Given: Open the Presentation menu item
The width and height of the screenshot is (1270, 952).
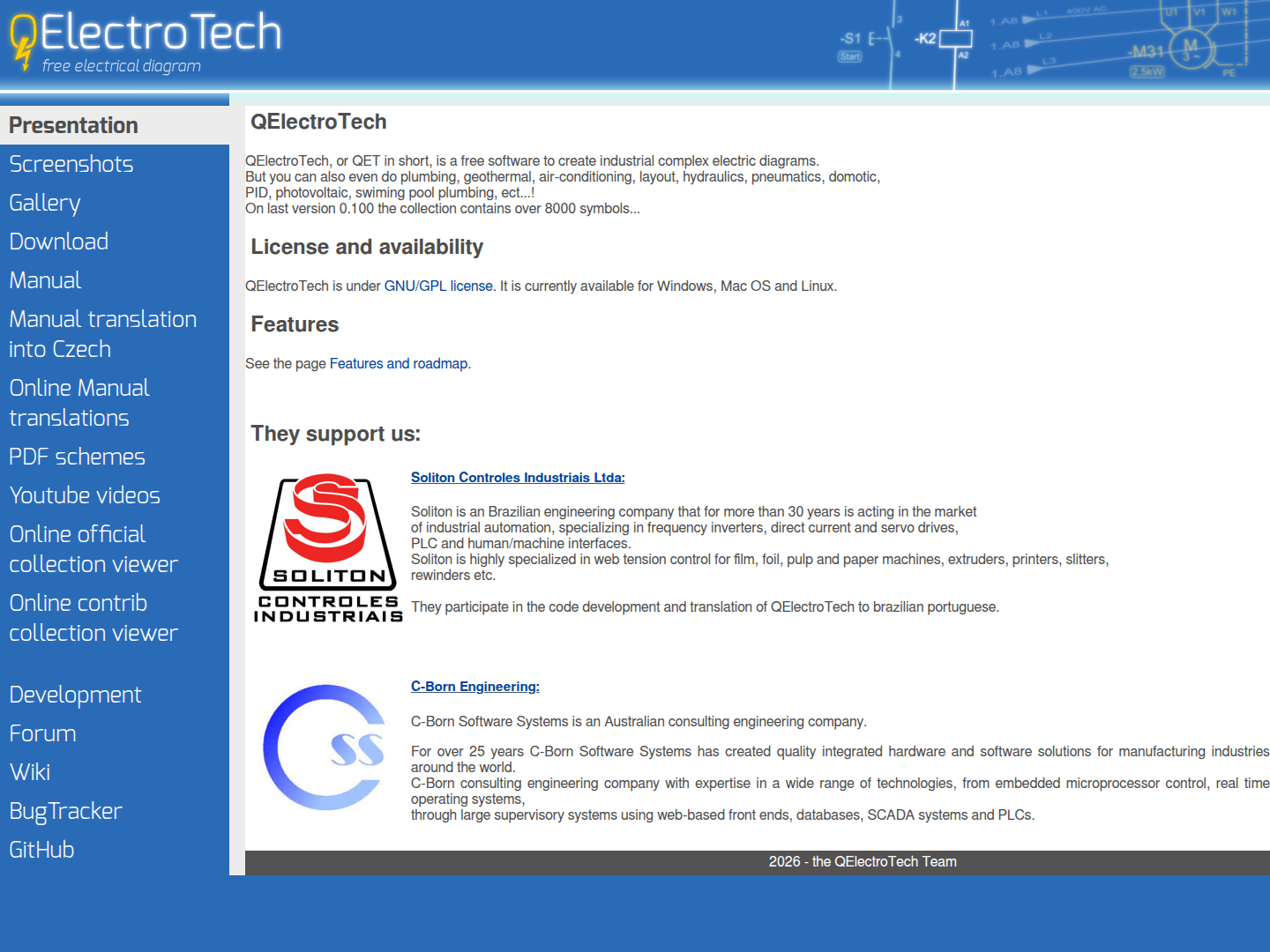Looking at the screenshot, I should [x=115, y=125].
